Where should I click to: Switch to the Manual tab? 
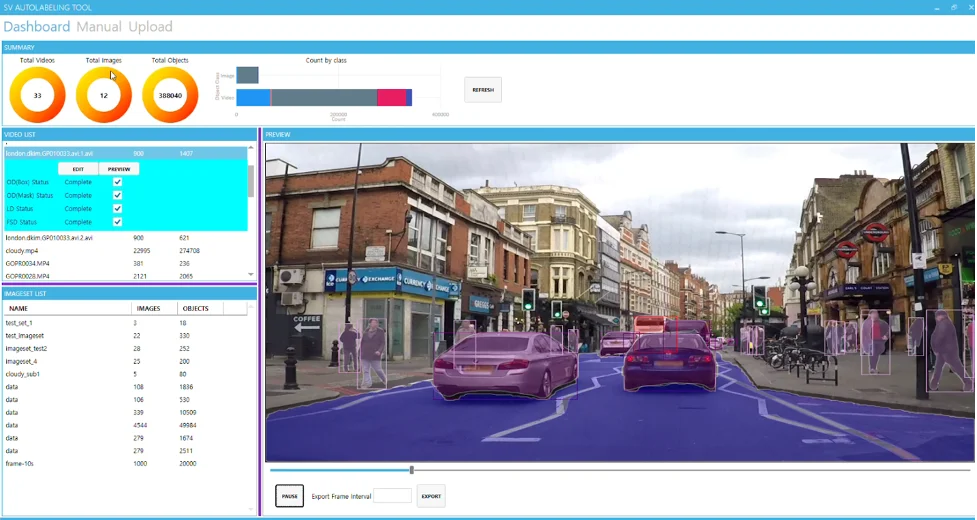pyautogui.click(x=99, y=27)
